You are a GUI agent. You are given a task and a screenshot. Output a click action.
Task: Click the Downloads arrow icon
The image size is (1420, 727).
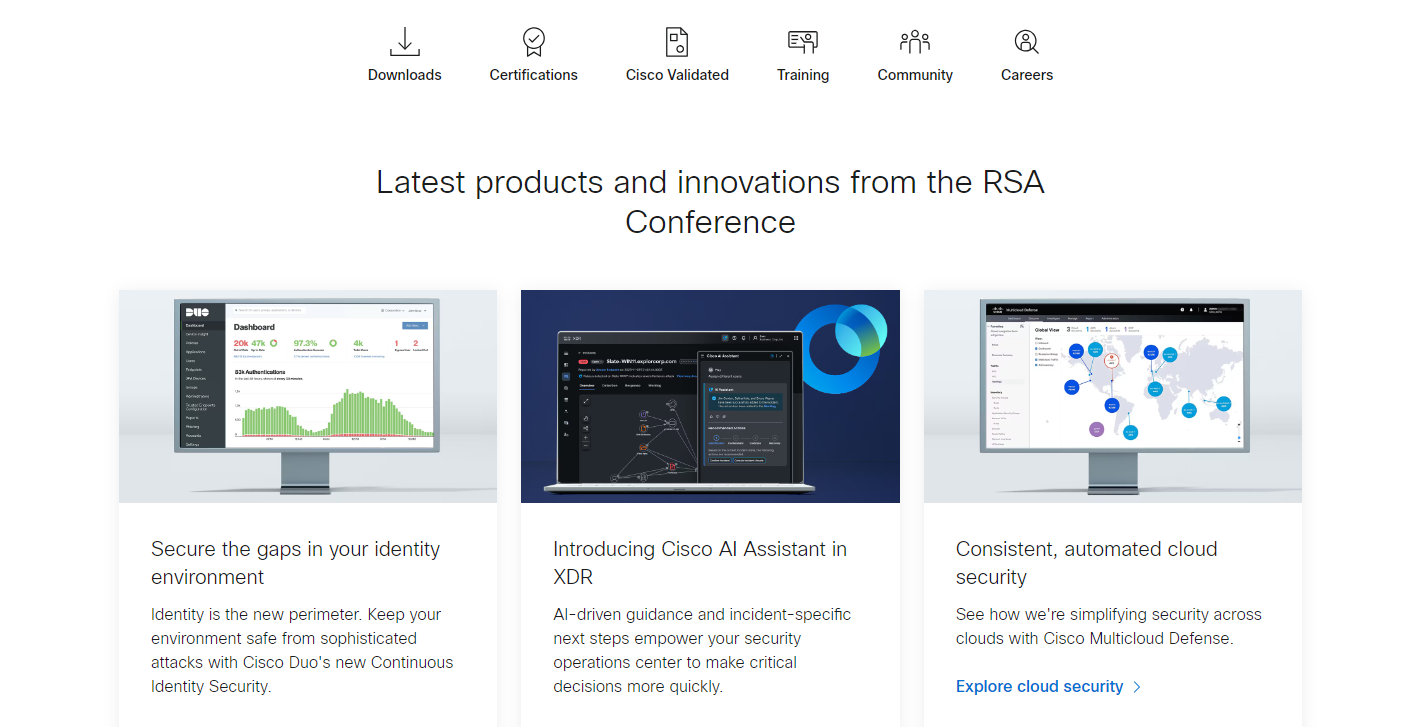click(404, 42)
